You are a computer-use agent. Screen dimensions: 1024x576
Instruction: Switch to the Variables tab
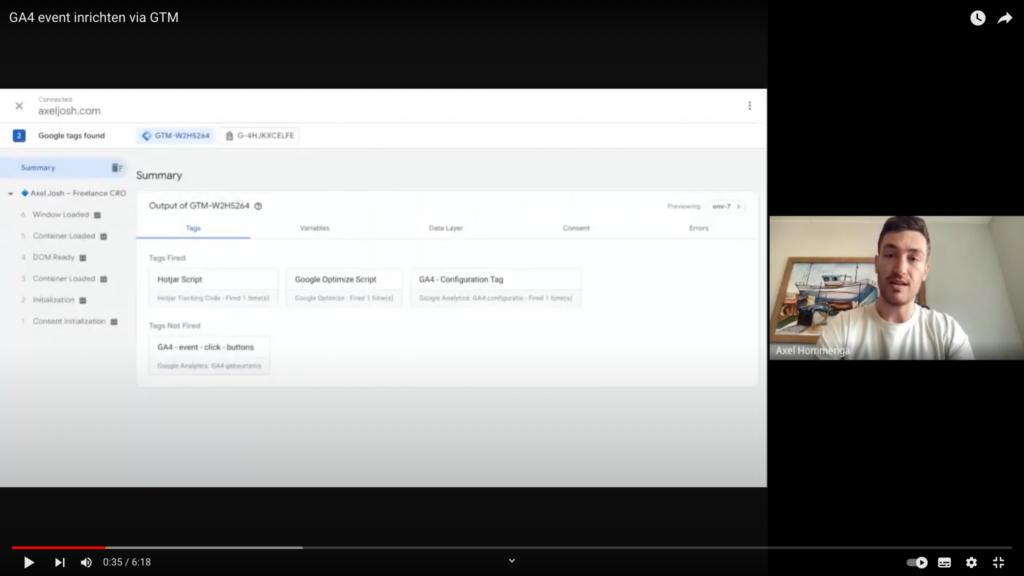tap(314, 228)
